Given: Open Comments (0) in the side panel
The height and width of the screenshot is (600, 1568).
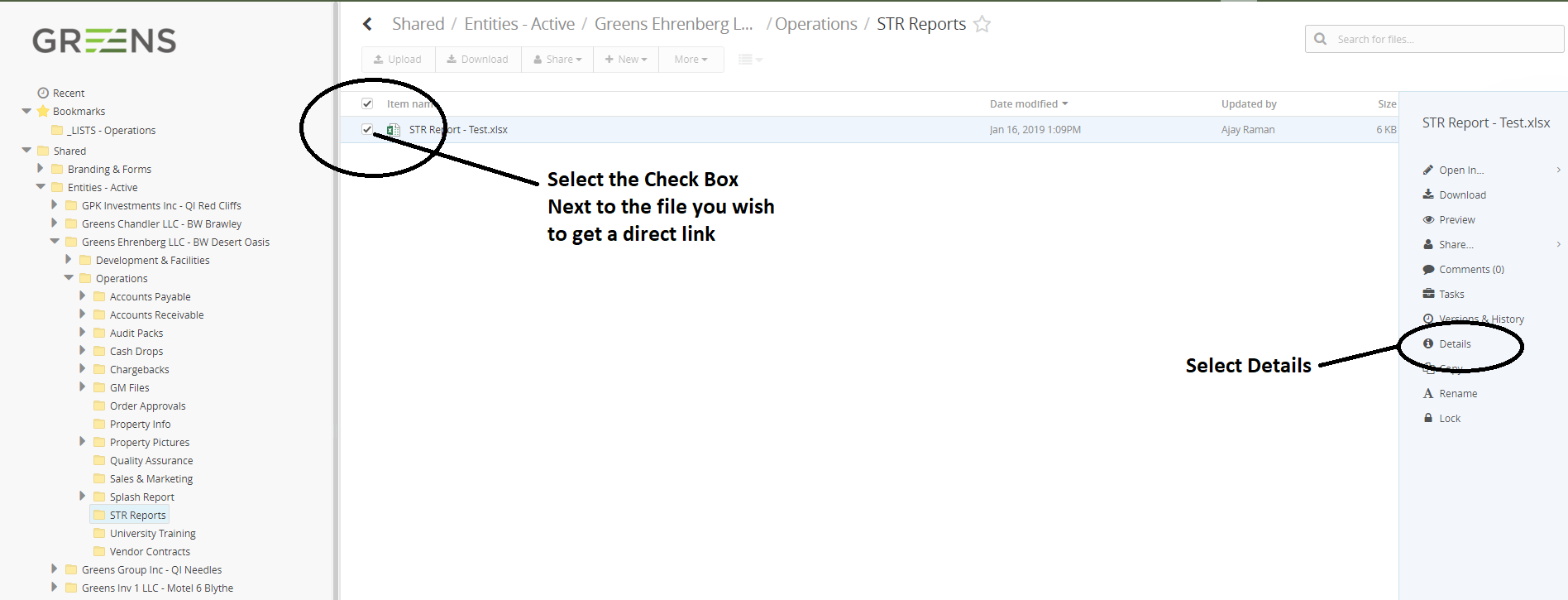Looking at the screenshot, I should click(x=1470, y=270).
